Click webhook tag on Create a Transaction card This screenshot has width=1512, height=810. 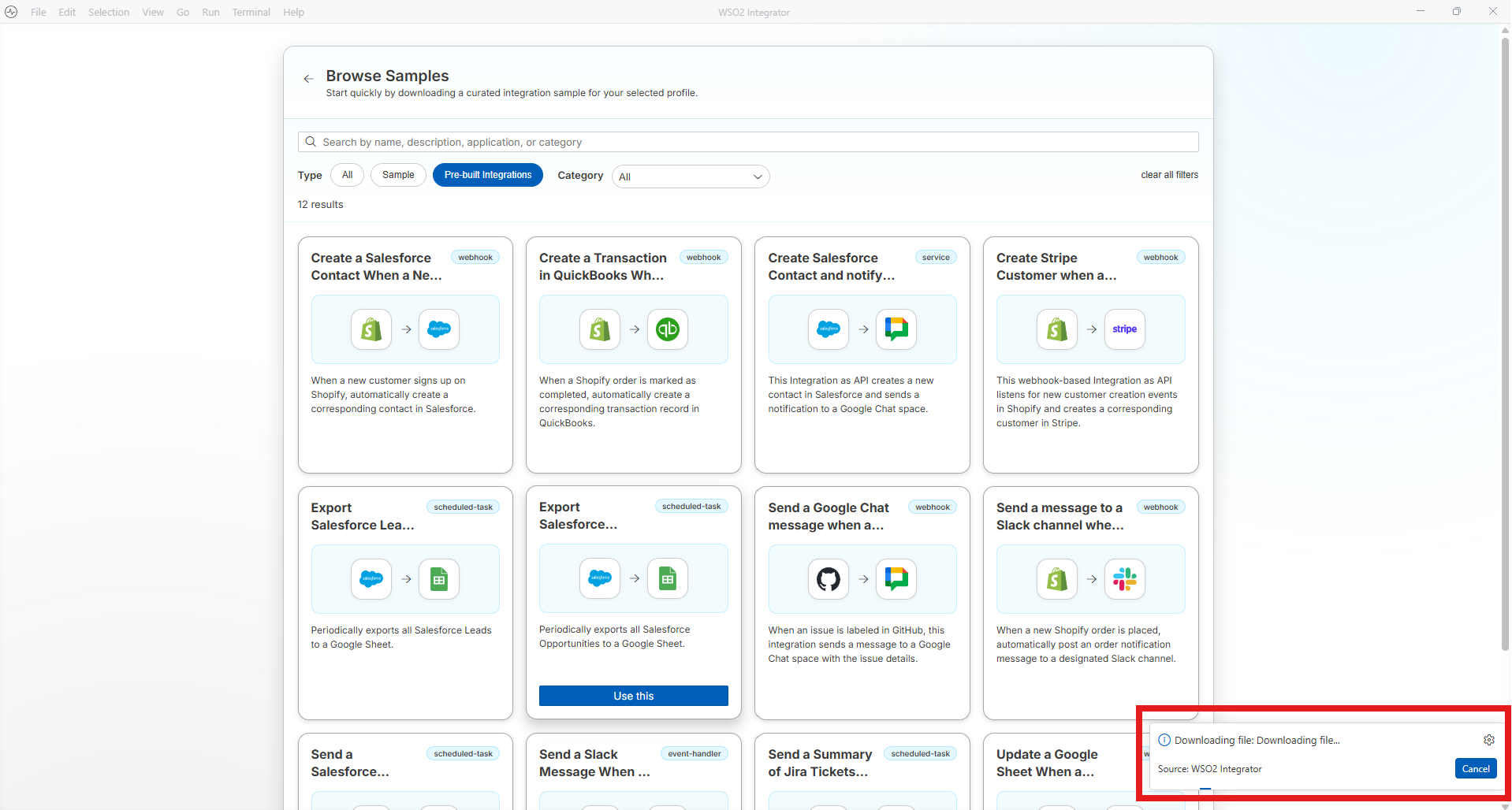click(x=703, y=258)
